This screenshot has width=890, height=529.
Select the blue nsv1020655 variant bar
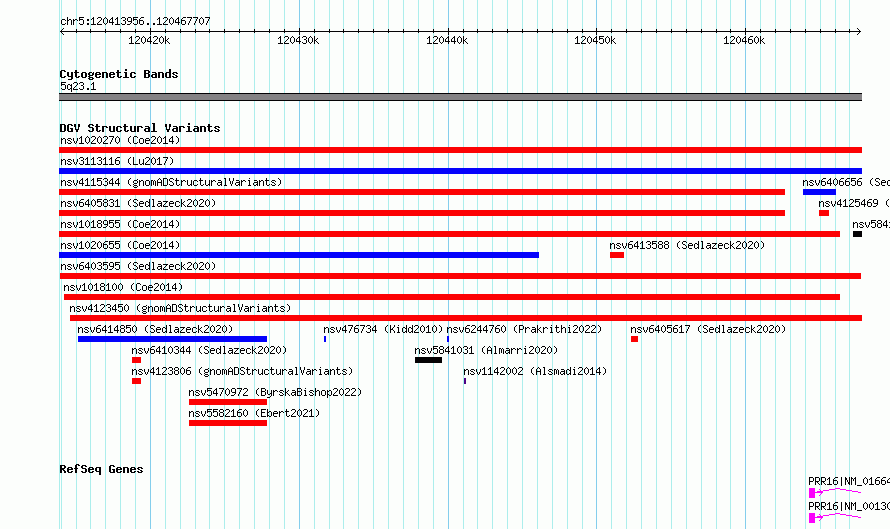[x=299, y=255]
